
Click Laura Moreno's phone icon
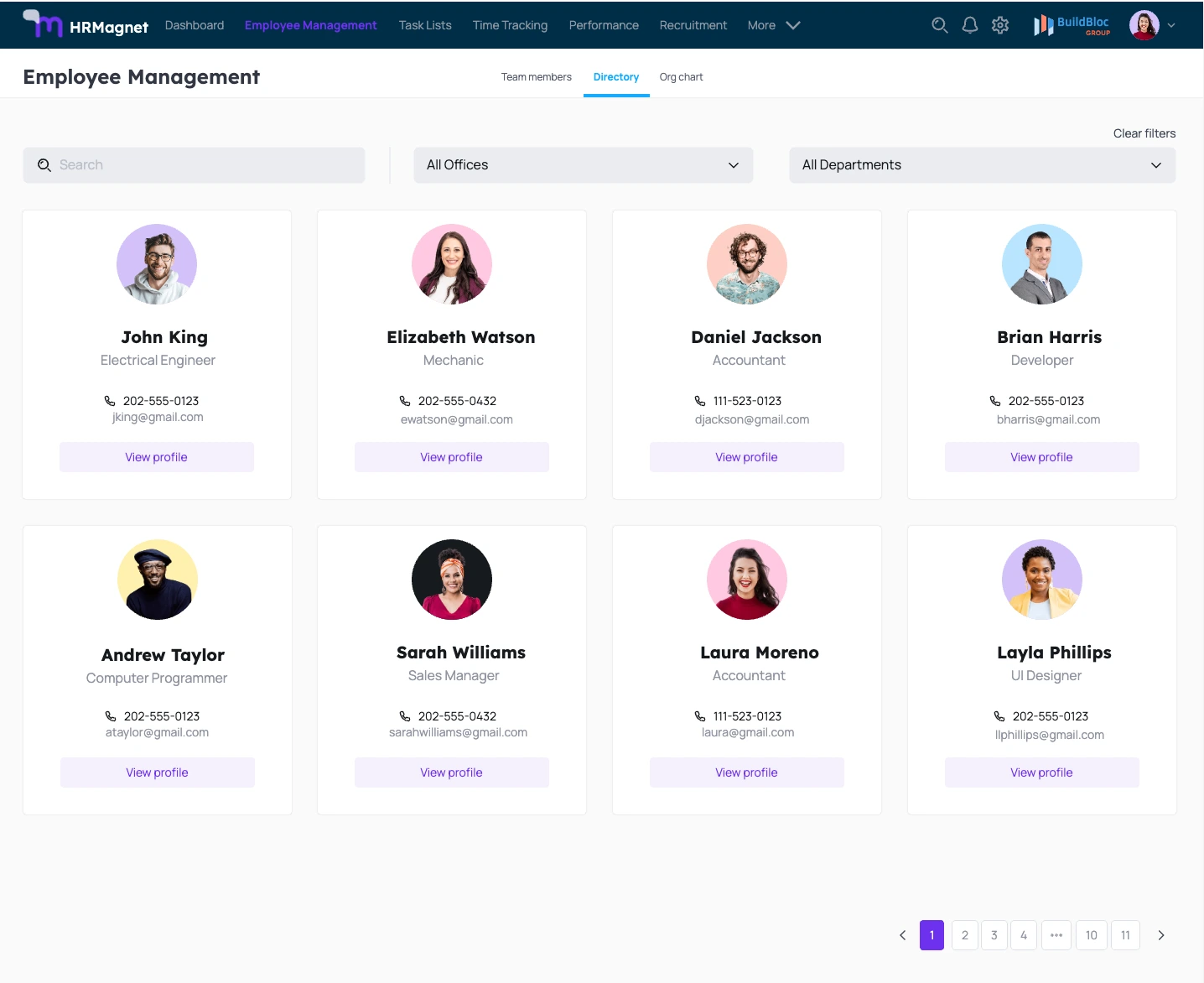pyautogui.click(x=700, y=716)
